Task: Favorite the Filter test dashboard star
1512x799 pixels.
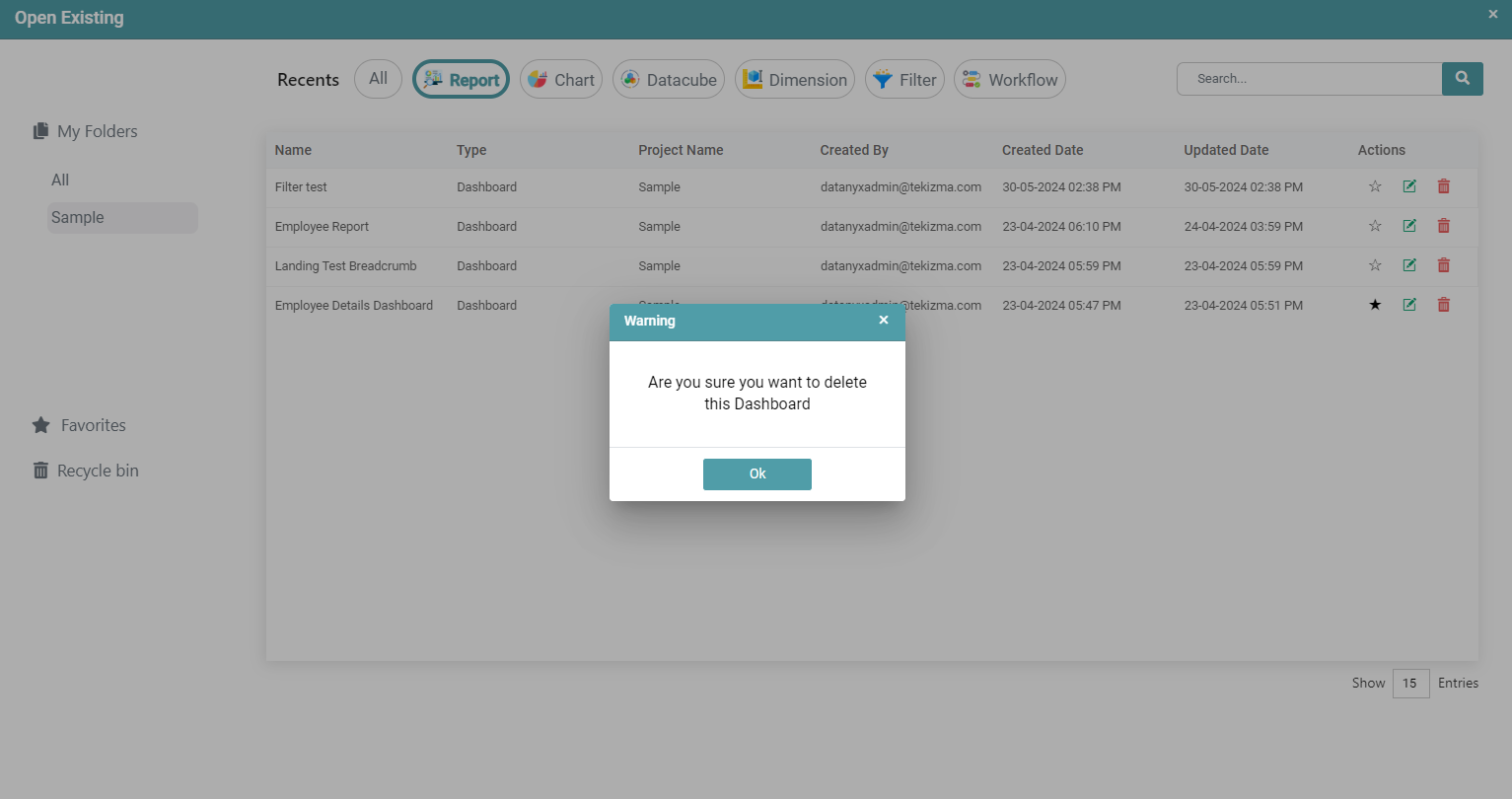Action: point(1375,186)
